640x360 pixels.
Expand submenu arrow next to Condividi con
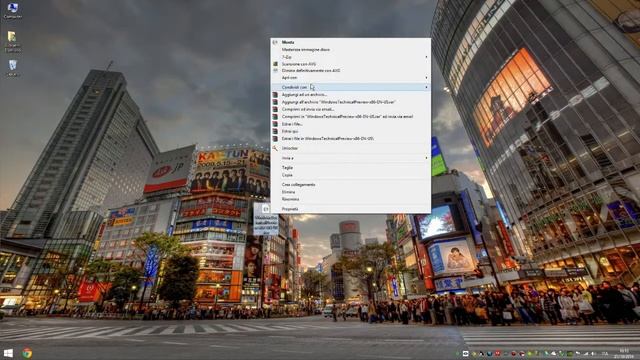pos(427,87)
